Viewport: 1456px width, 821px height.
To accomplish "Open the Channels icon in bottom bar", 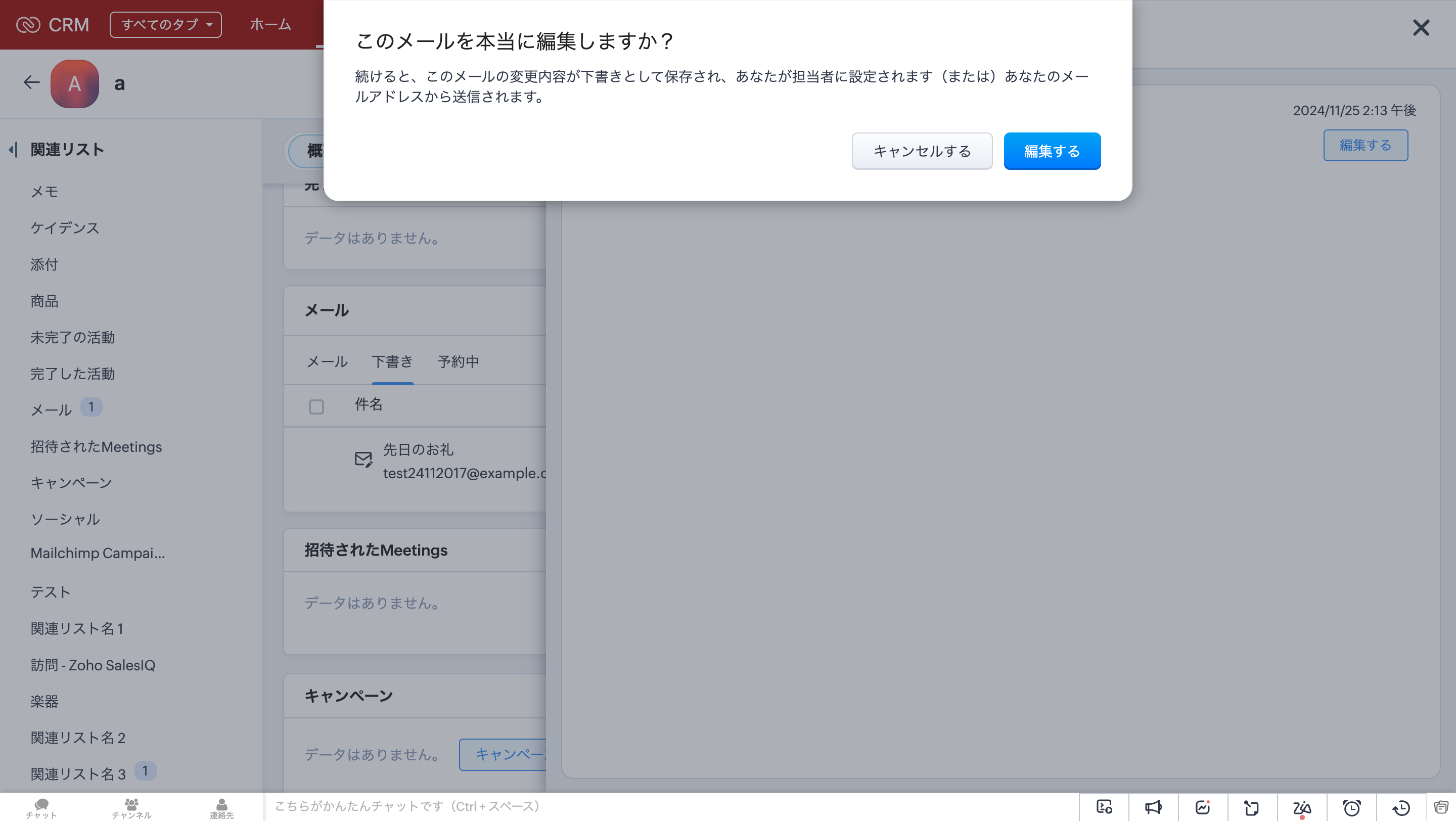I will [131, 807].
